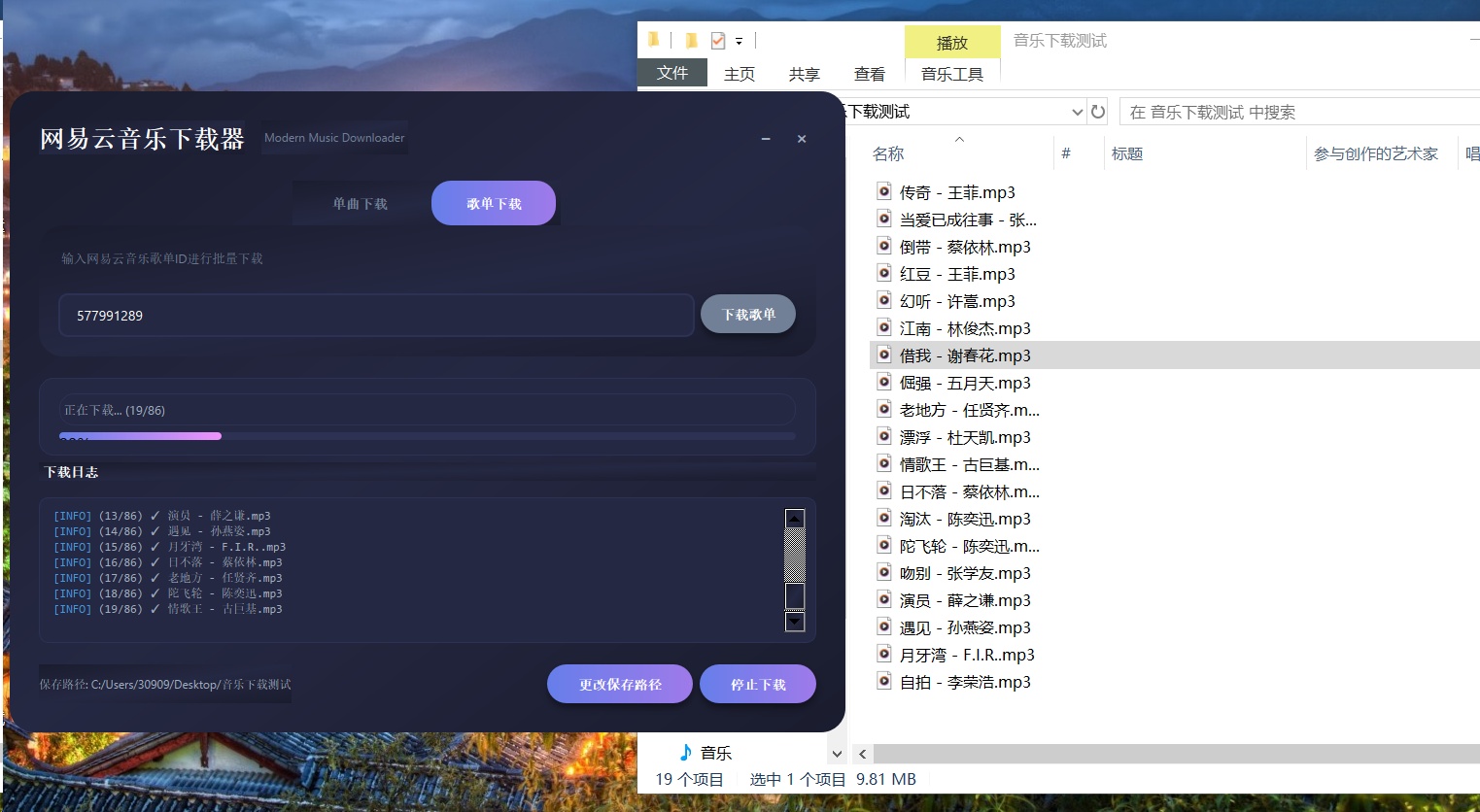This screenshot has height=812, width=1480.
Task: Click the Explorer refresh icon
Action: point(1098,112)
